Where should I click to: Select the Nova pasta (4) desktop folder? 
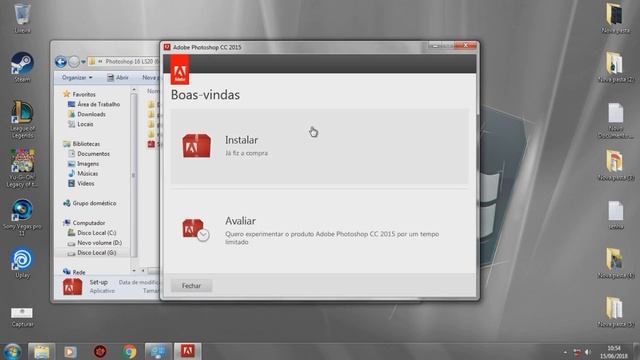(615, 263)
